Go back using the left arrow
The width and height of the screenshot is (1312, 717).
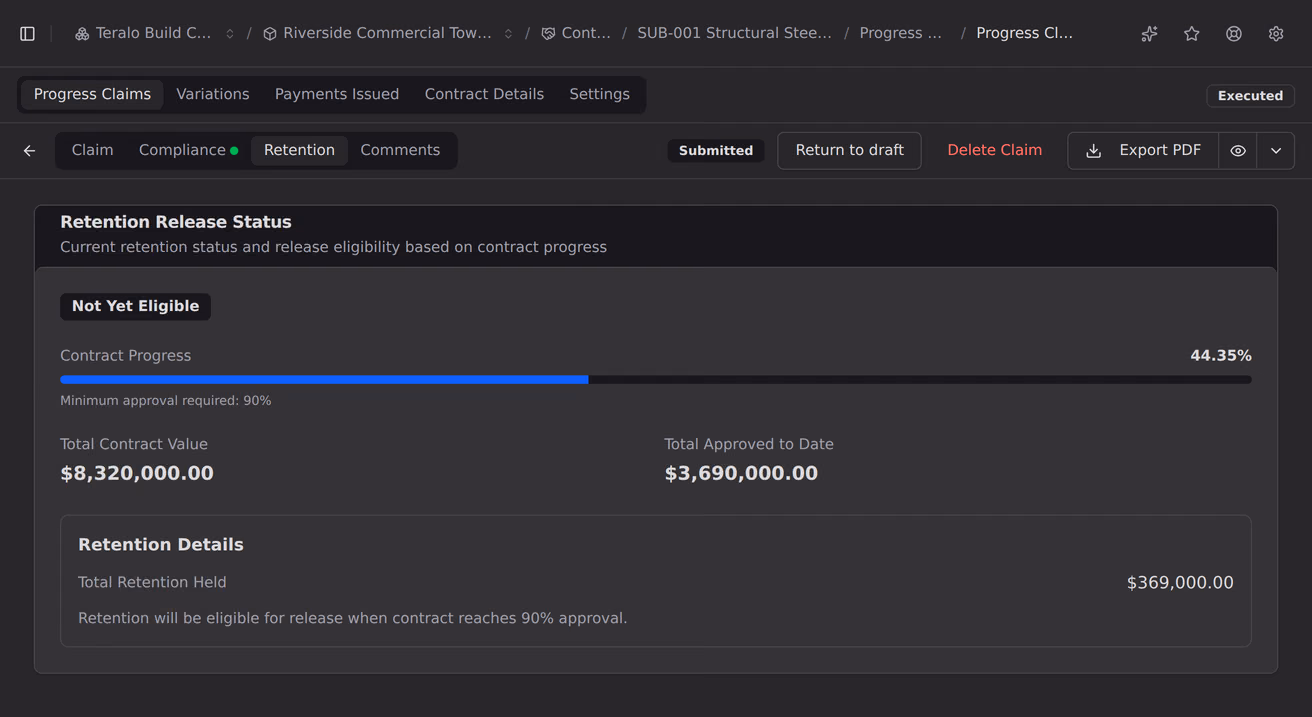click(x=30, y=151)
